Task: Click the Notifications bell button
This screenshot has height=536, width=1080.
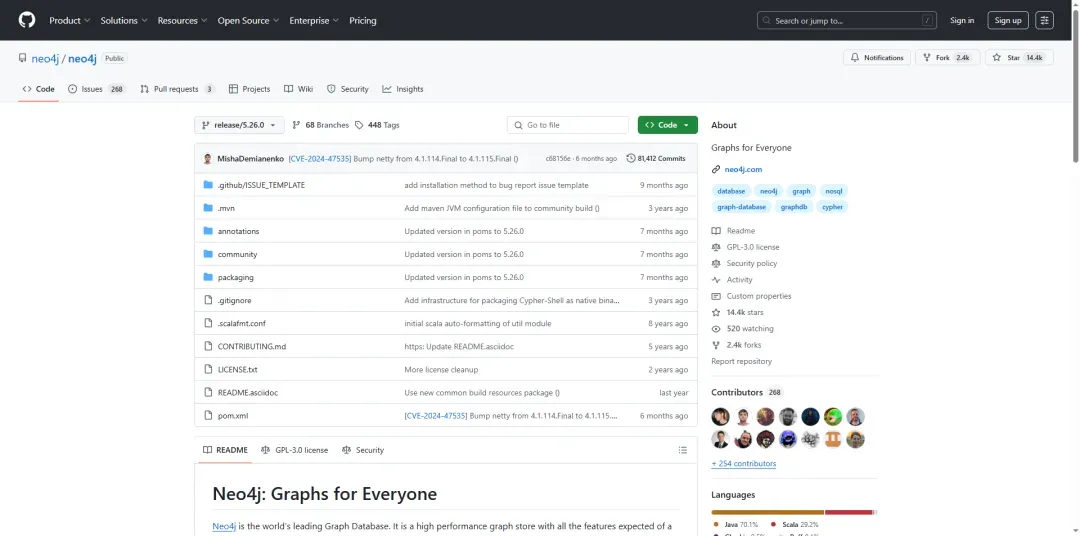Action: pyautogui.click(x=877, y=58)
